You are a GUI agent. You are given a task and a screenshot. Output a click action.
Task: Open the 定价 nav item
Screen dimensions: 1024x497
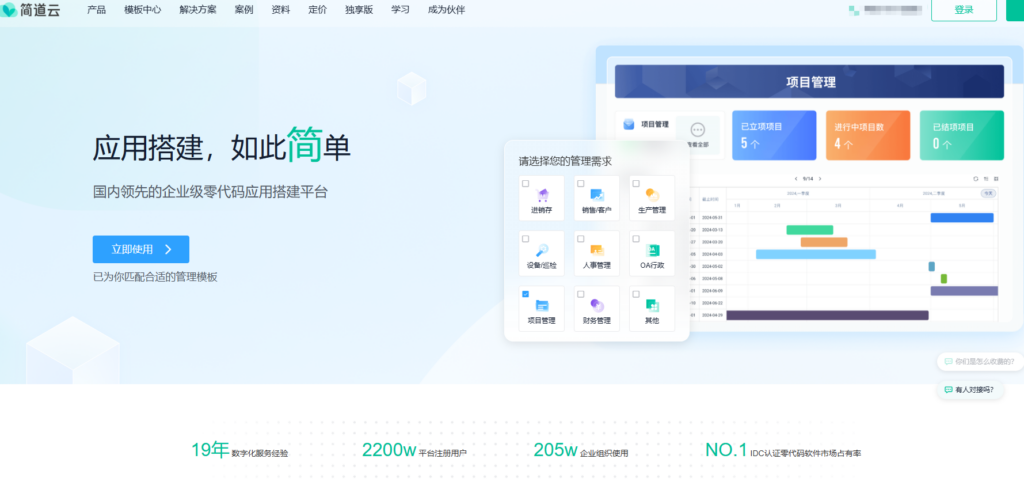(317, 10)
